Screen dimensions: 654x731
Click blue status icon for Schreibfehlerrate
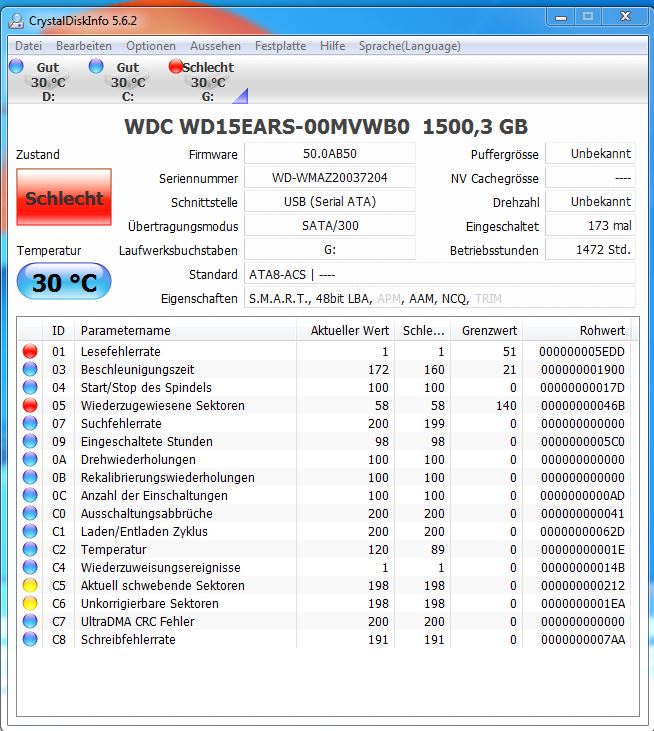(x=30, y=639)
